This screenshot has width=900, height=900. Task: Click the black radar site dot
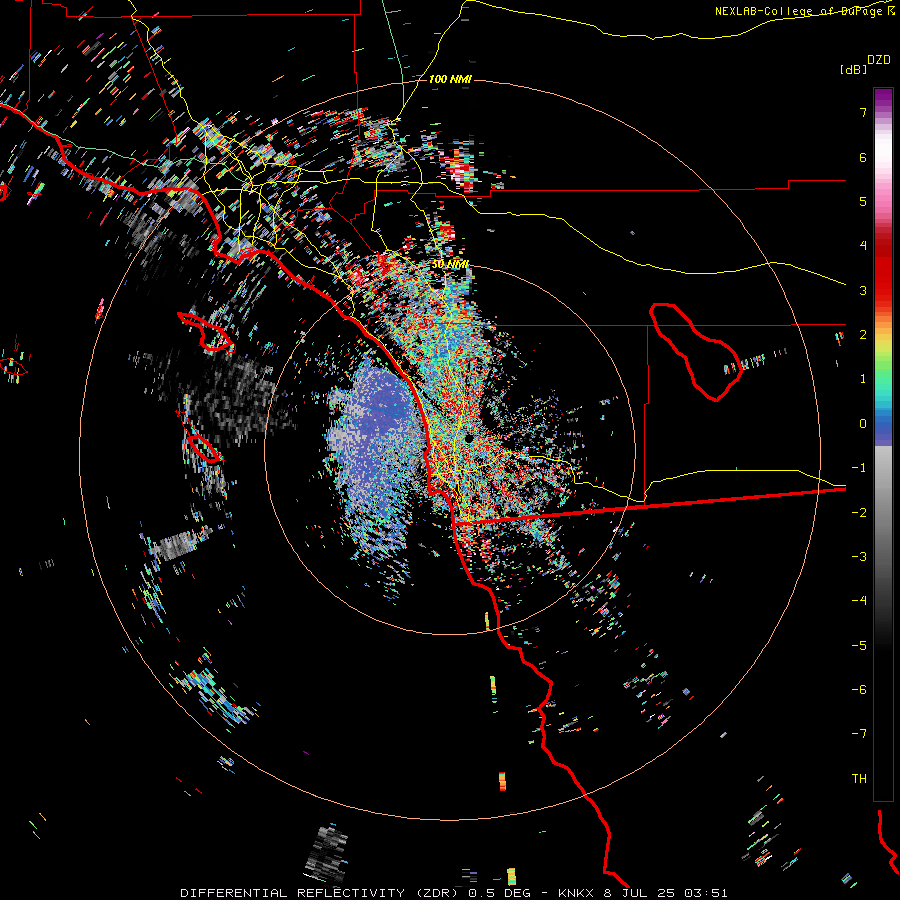click(469, 439)
